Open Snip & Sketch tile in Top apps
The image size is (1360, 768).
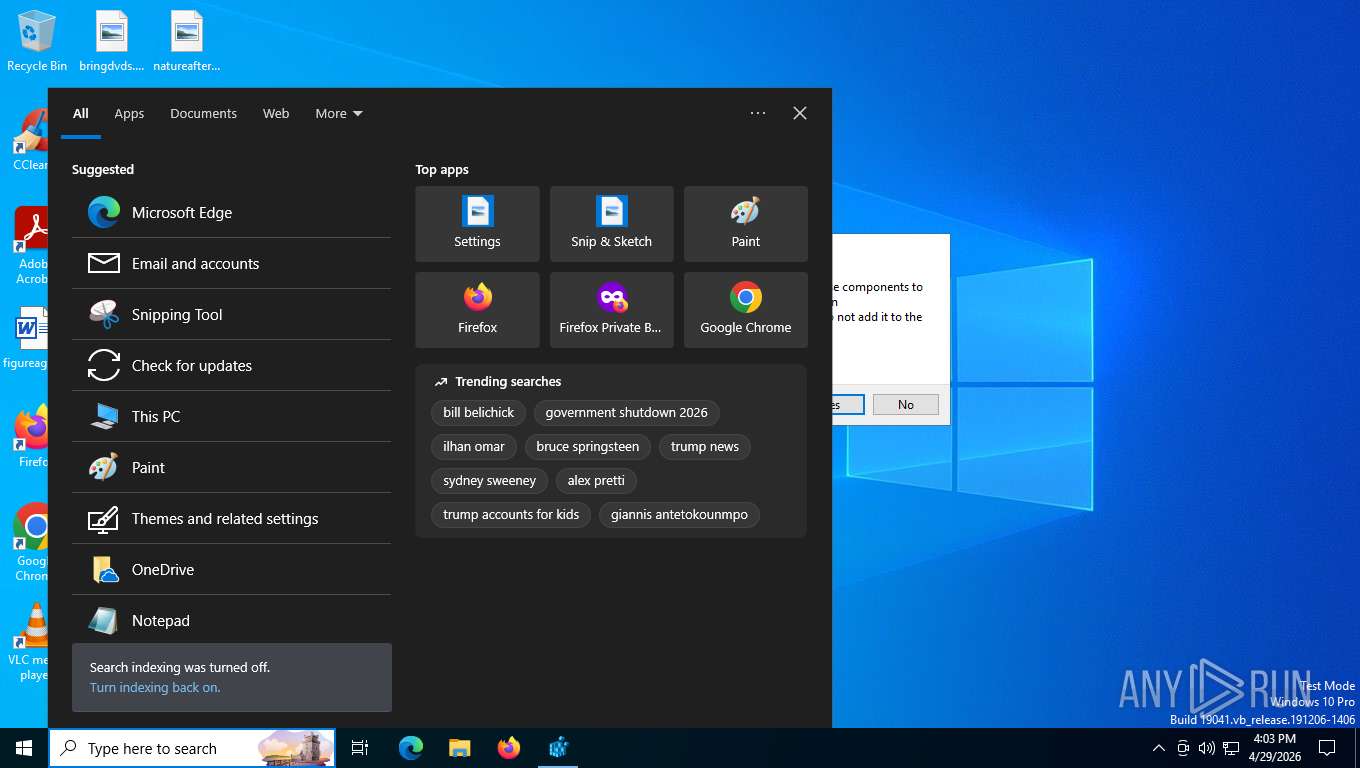pos(611,224)
